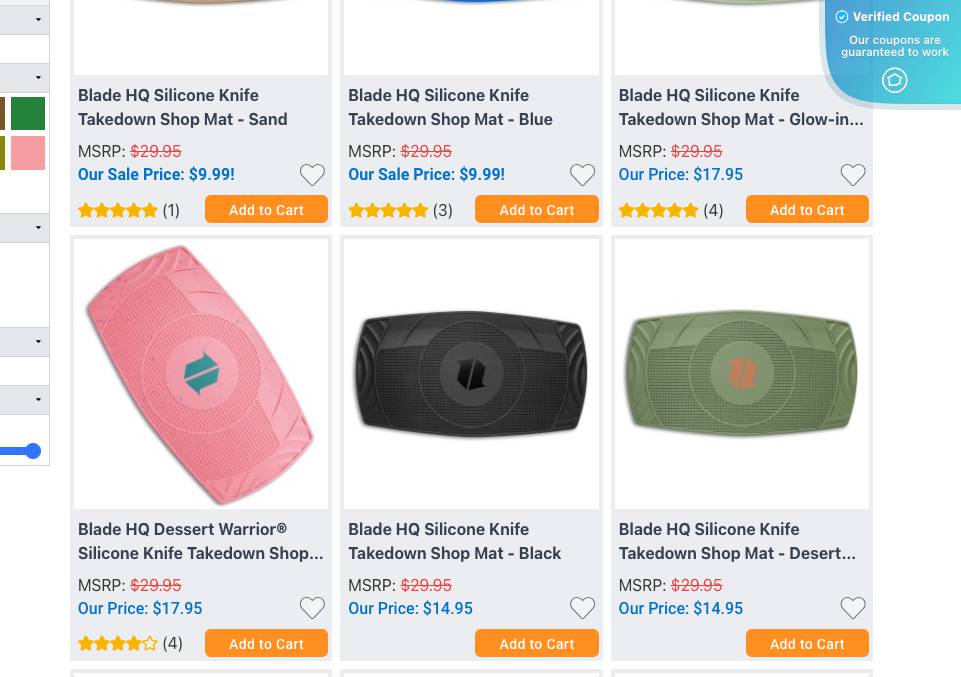
Task: Open the Blue Takedown Shop Mat product page
Action: coord(450,107)
